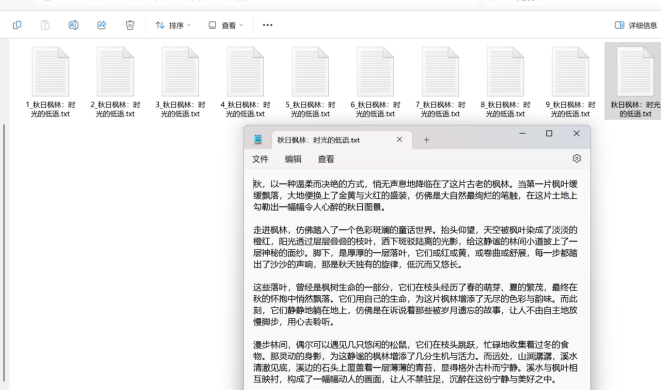Select file 8_秋日枫林：时光的低语.txt
Image resolution: width=662 pixels, height=390 pixels.
tap(505, 82)
